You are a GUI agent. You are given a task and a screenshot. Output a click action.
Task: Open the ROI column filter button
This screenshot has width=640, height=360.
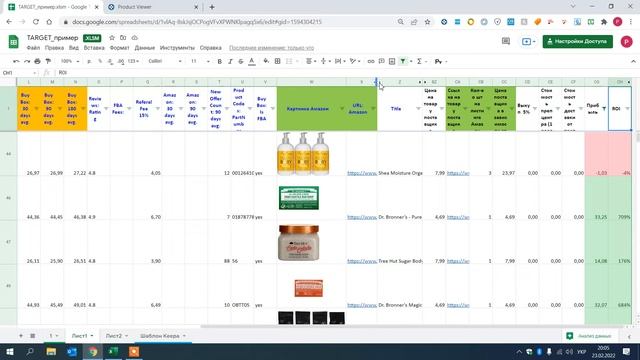point(627,109)
